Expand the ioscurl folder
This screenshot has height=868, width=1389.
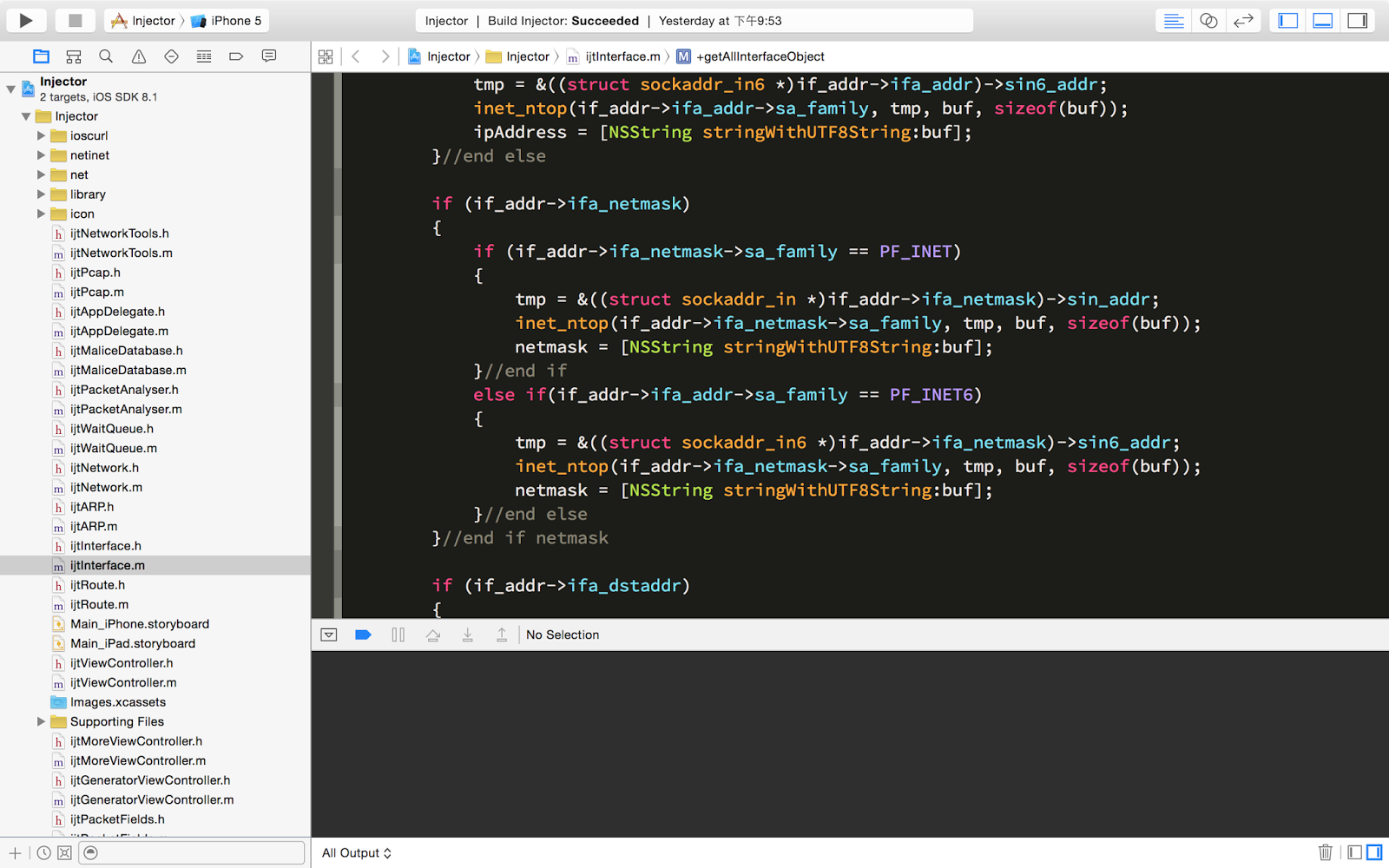[41, 135]
